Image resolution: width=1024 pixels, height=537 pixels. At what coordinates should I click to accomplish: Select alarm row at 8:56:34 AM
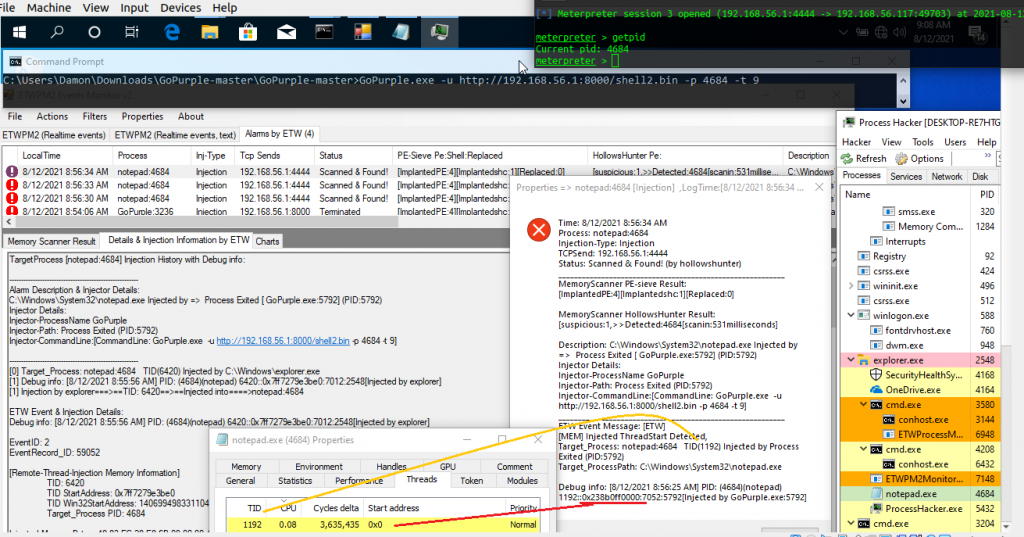418,172
